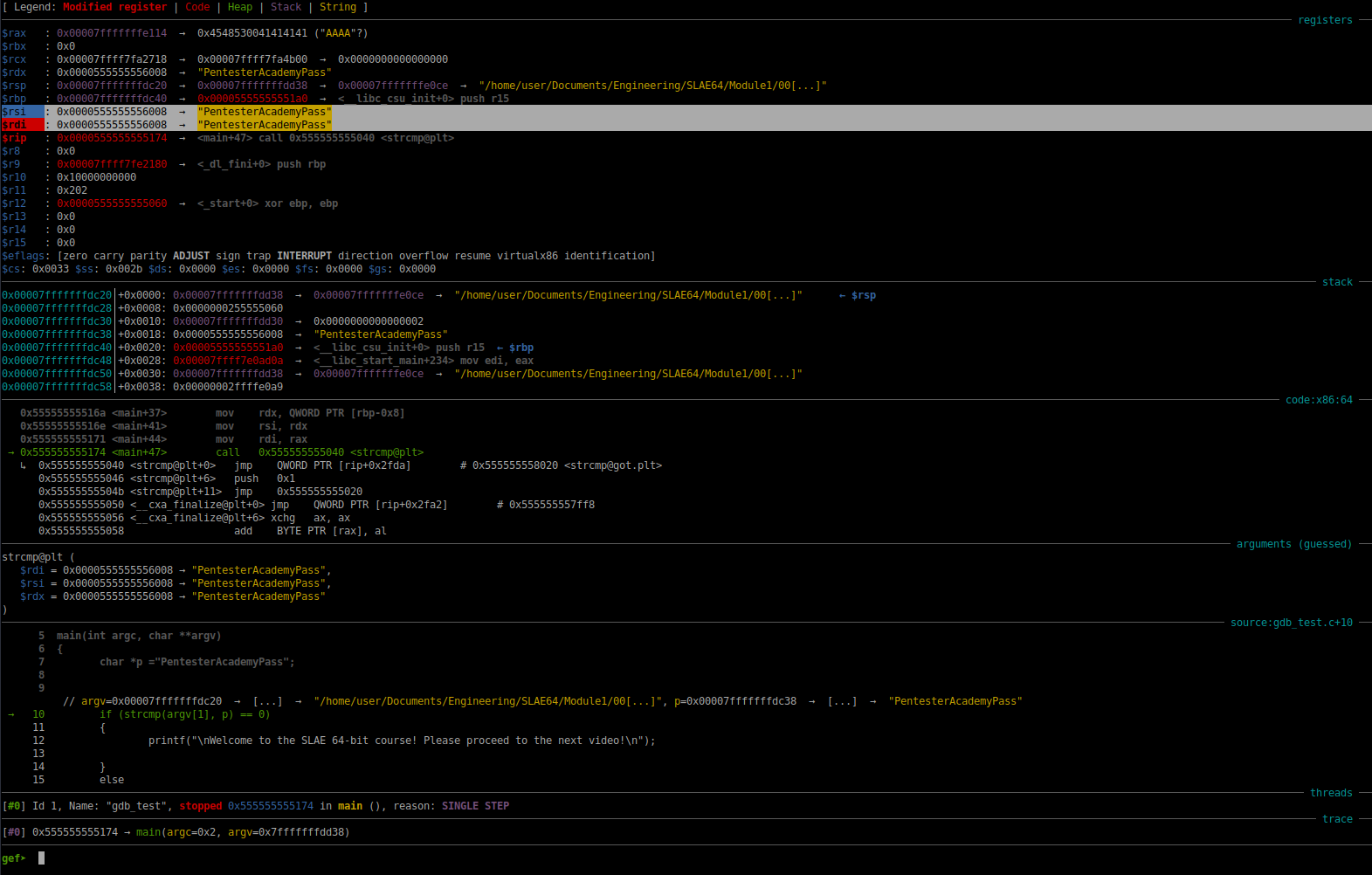Screen dimensions: 1372x875
Task: Click 'String' in the legend
Action: pos(338,7)
